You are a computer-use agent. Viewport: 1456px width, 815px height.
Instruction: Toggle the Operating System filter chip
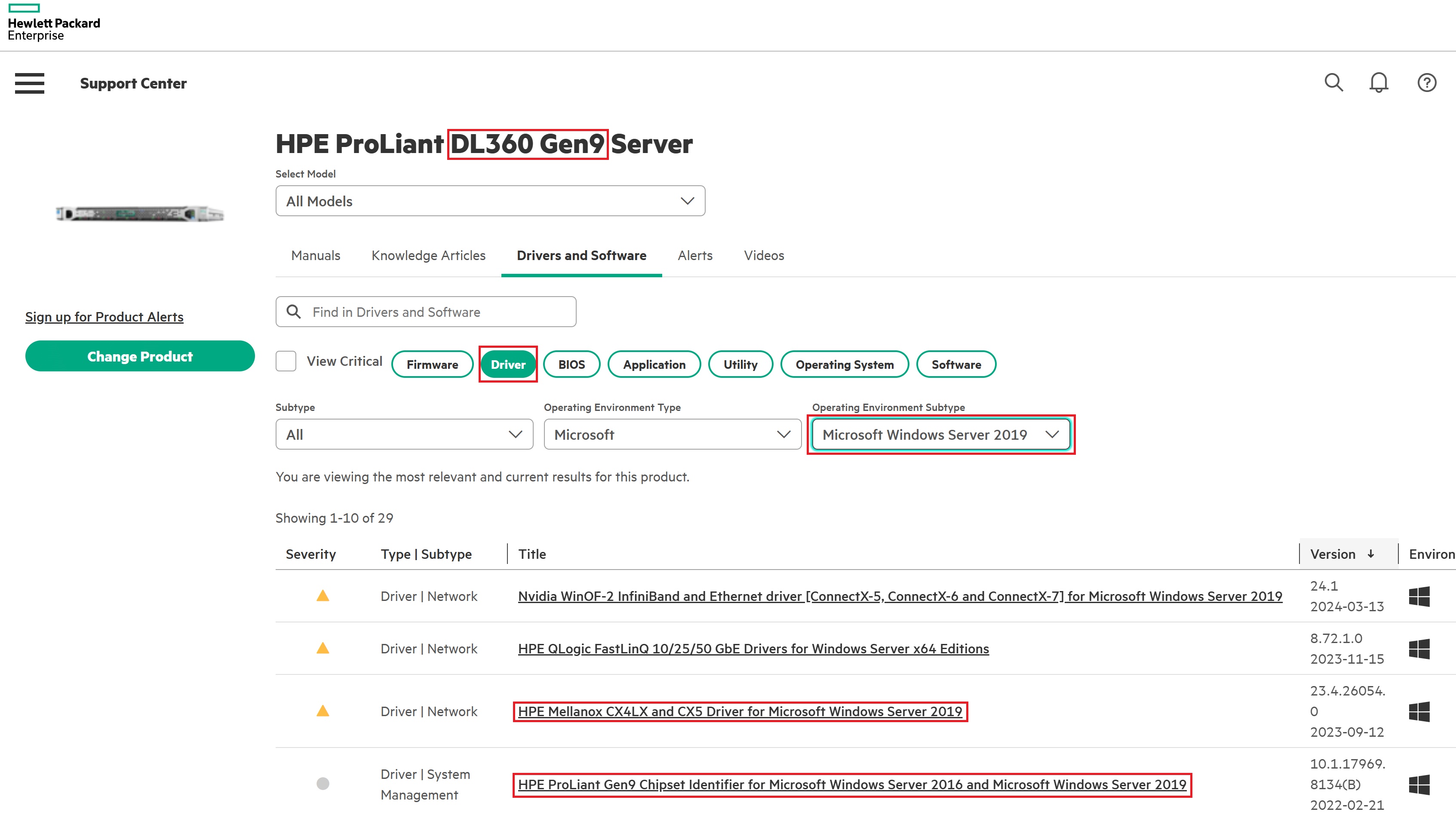pos(845,365)
